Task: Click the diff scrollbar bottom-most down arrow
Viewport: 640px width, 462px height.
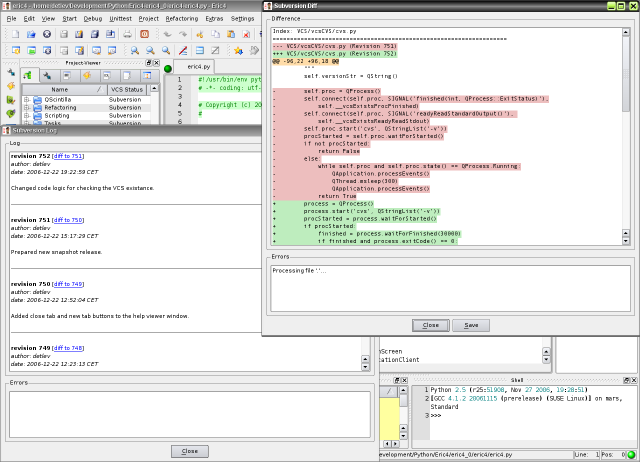Action: pyautogui.click(x=626, y=241)
